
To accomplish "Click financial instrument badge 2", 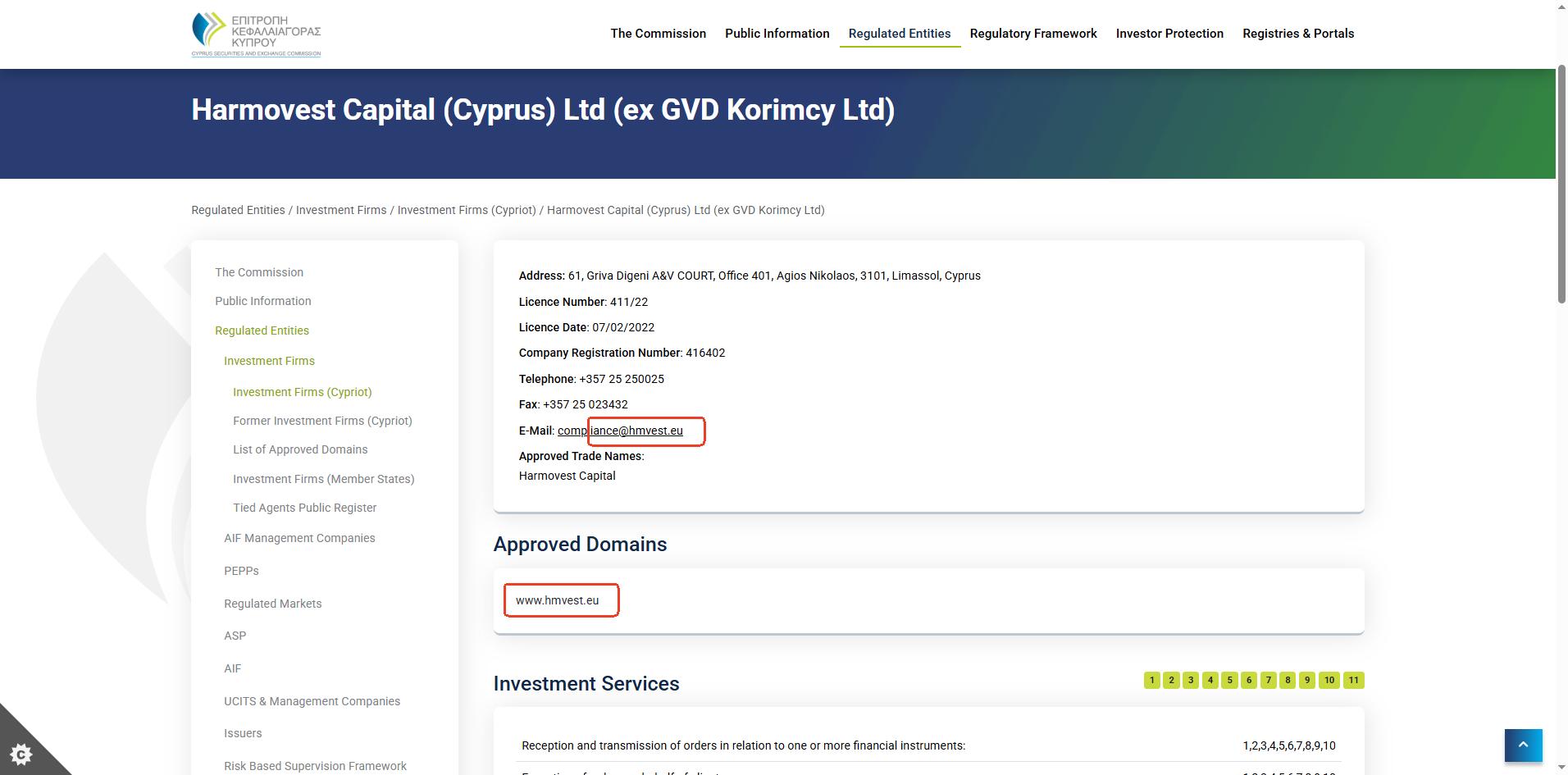I will (1171, 680).
